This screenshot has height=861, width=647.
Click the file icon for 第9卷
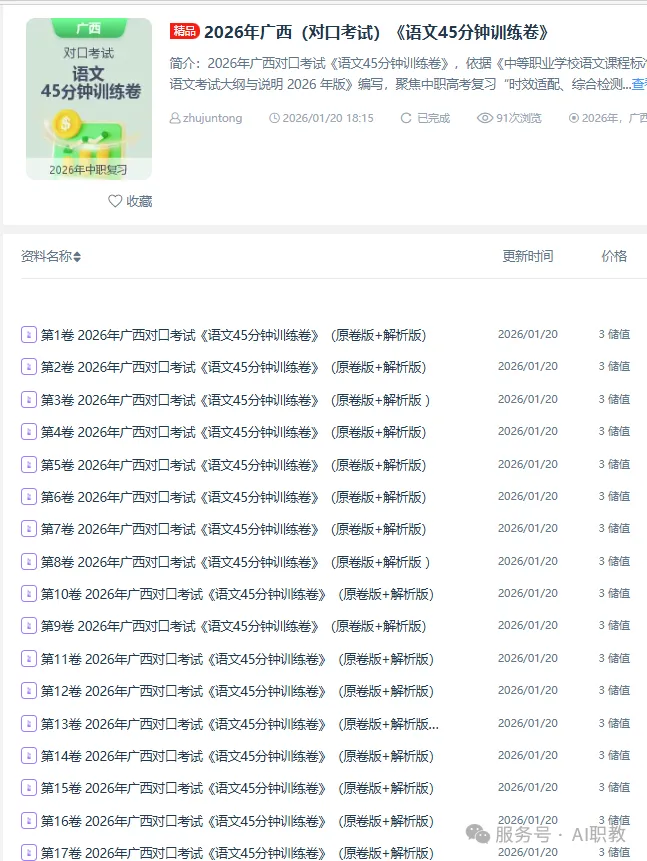(x=29, y=625)
